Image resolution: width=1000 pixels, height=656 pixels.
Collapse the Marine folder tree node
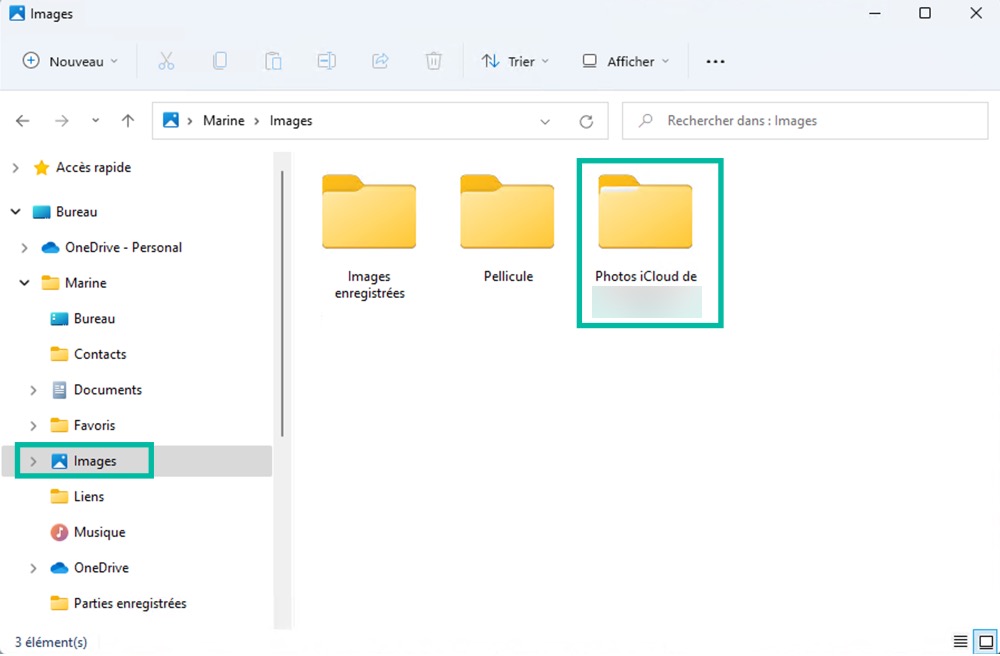(x=24, y=283)
